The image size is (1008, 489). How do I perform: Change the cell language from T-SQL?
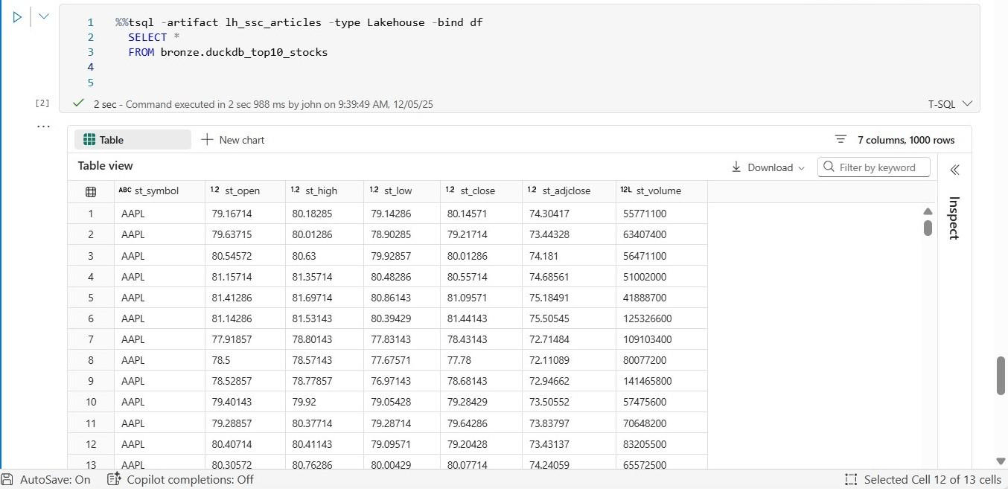pyautogui.click(x=949, y=104)
